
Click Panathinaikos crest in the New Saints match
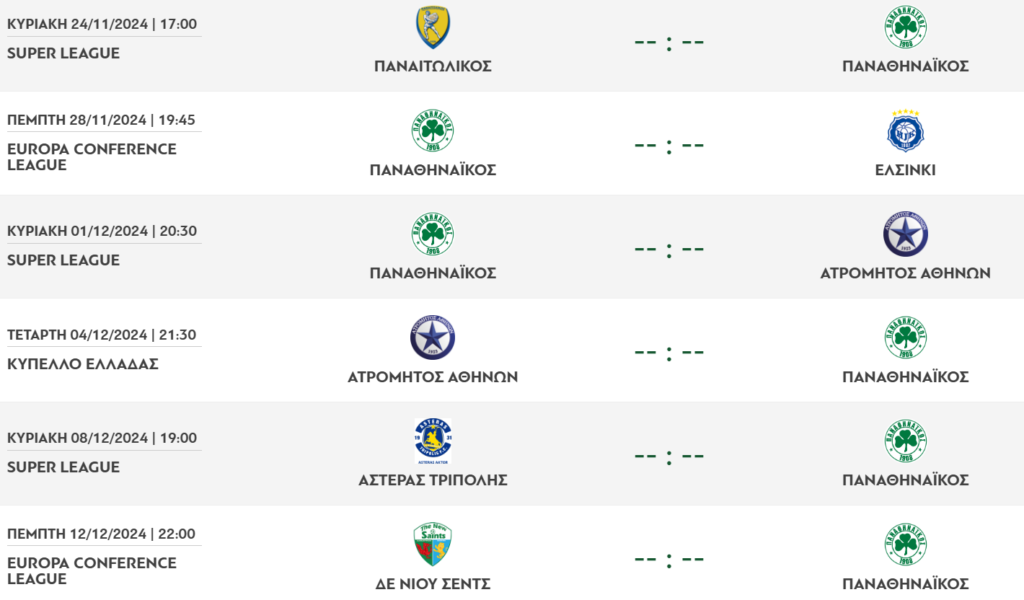point(905,545)
